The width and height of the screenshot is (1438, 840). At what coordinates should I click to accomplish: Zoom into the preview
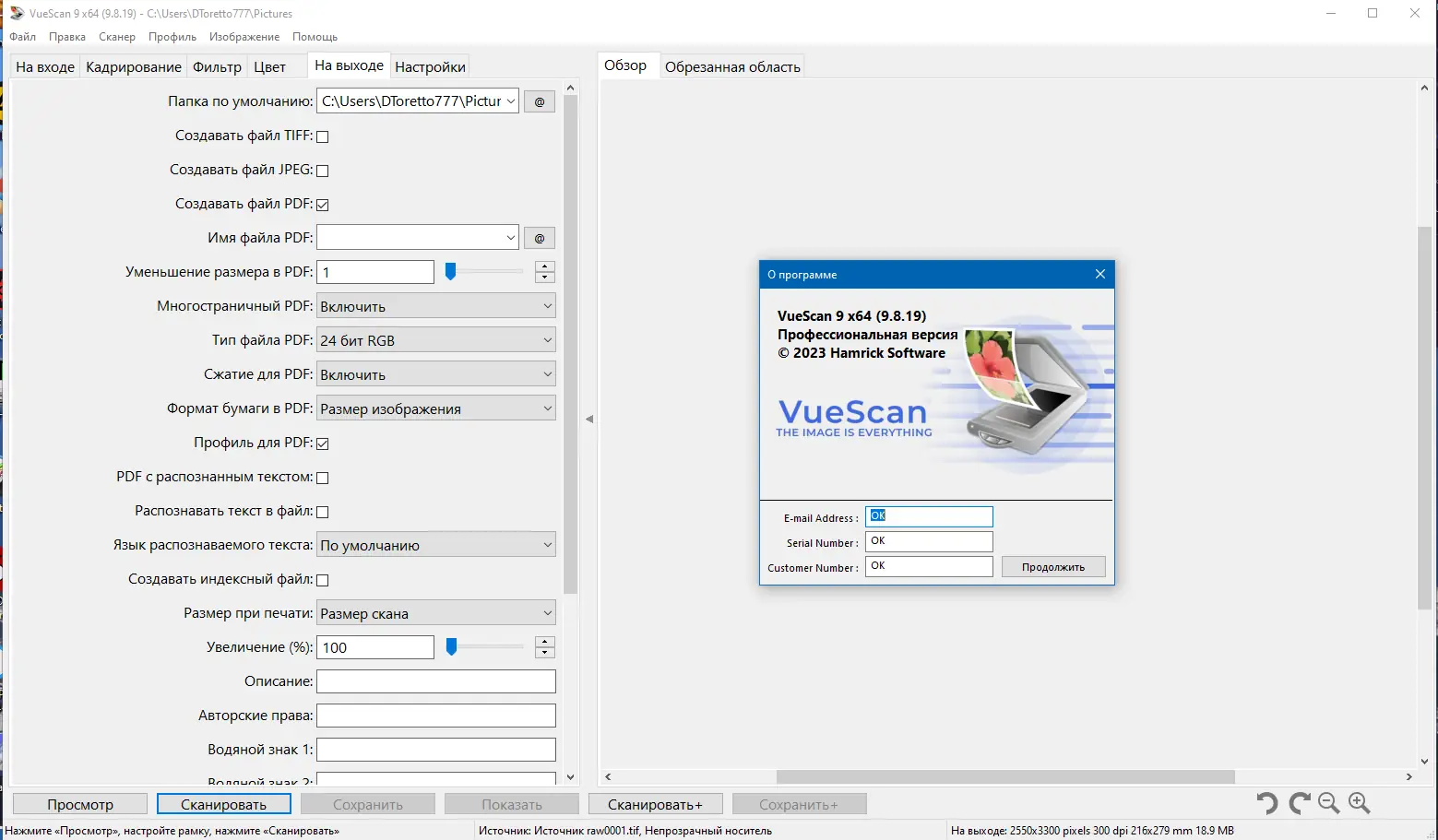coord(1360,802)
